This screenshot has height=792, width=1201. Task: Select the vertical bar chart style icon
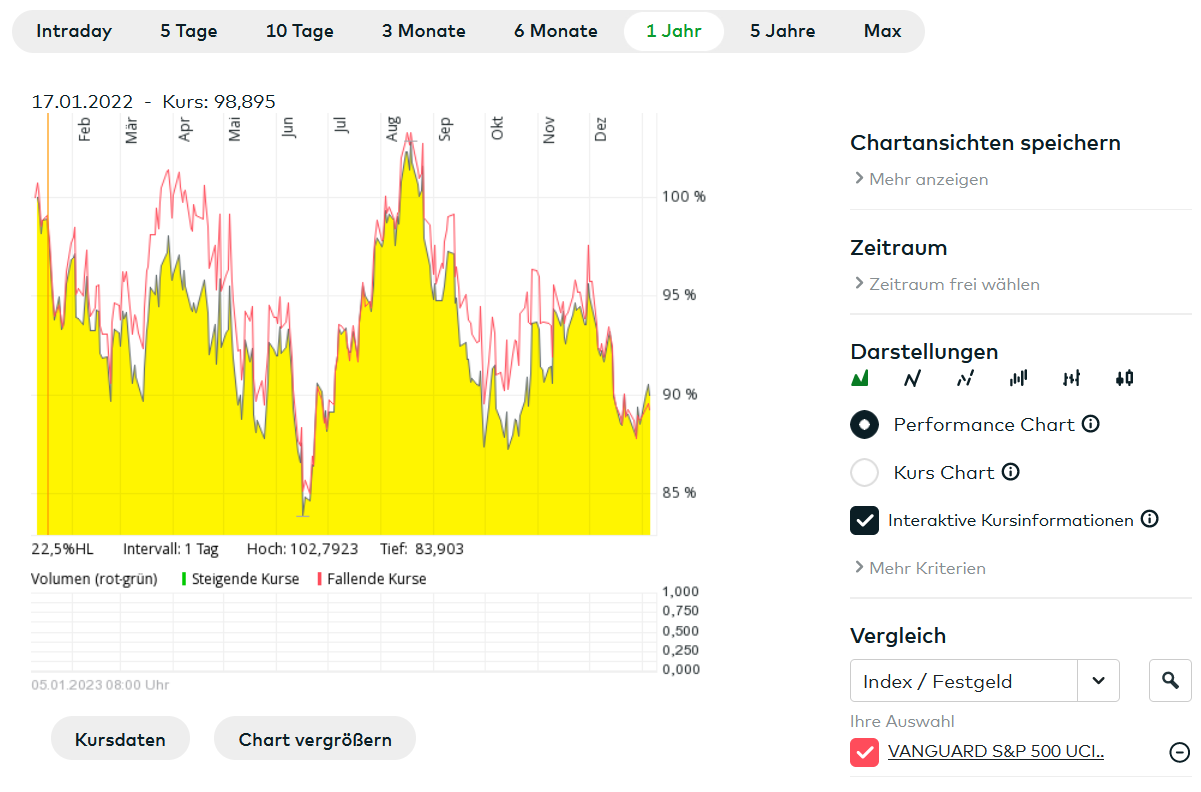click(1019, 378)
